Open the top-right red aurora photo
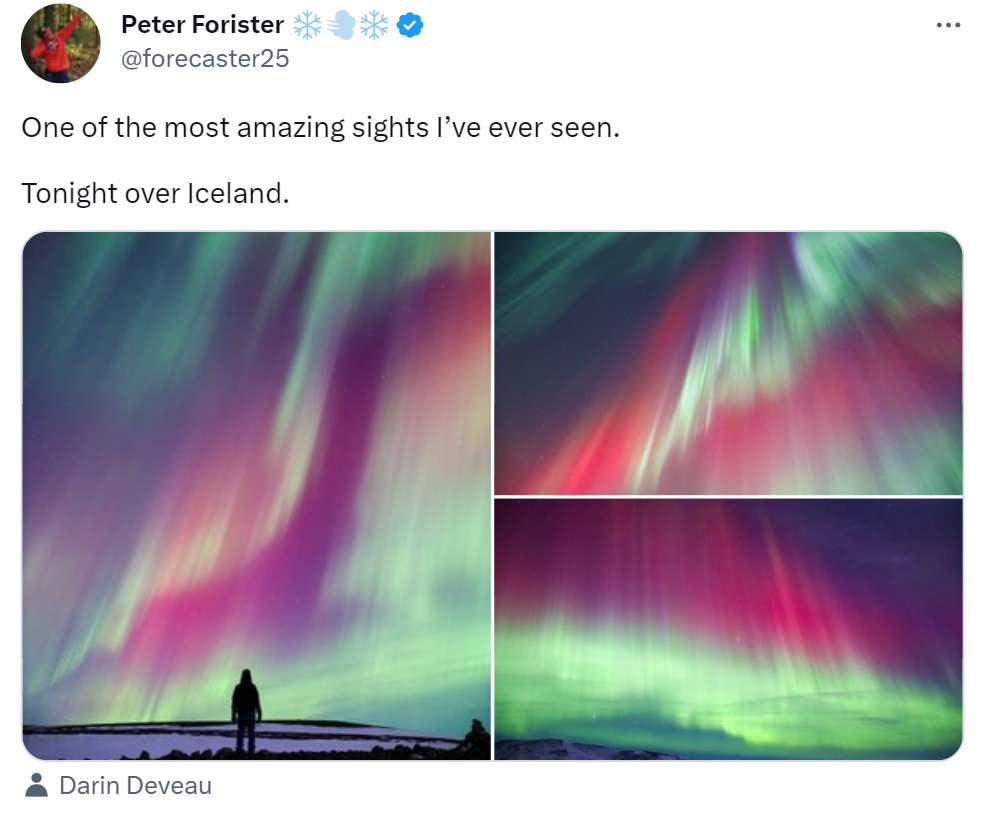This screenshot has width=986, height=822. [x=728, y=363]
